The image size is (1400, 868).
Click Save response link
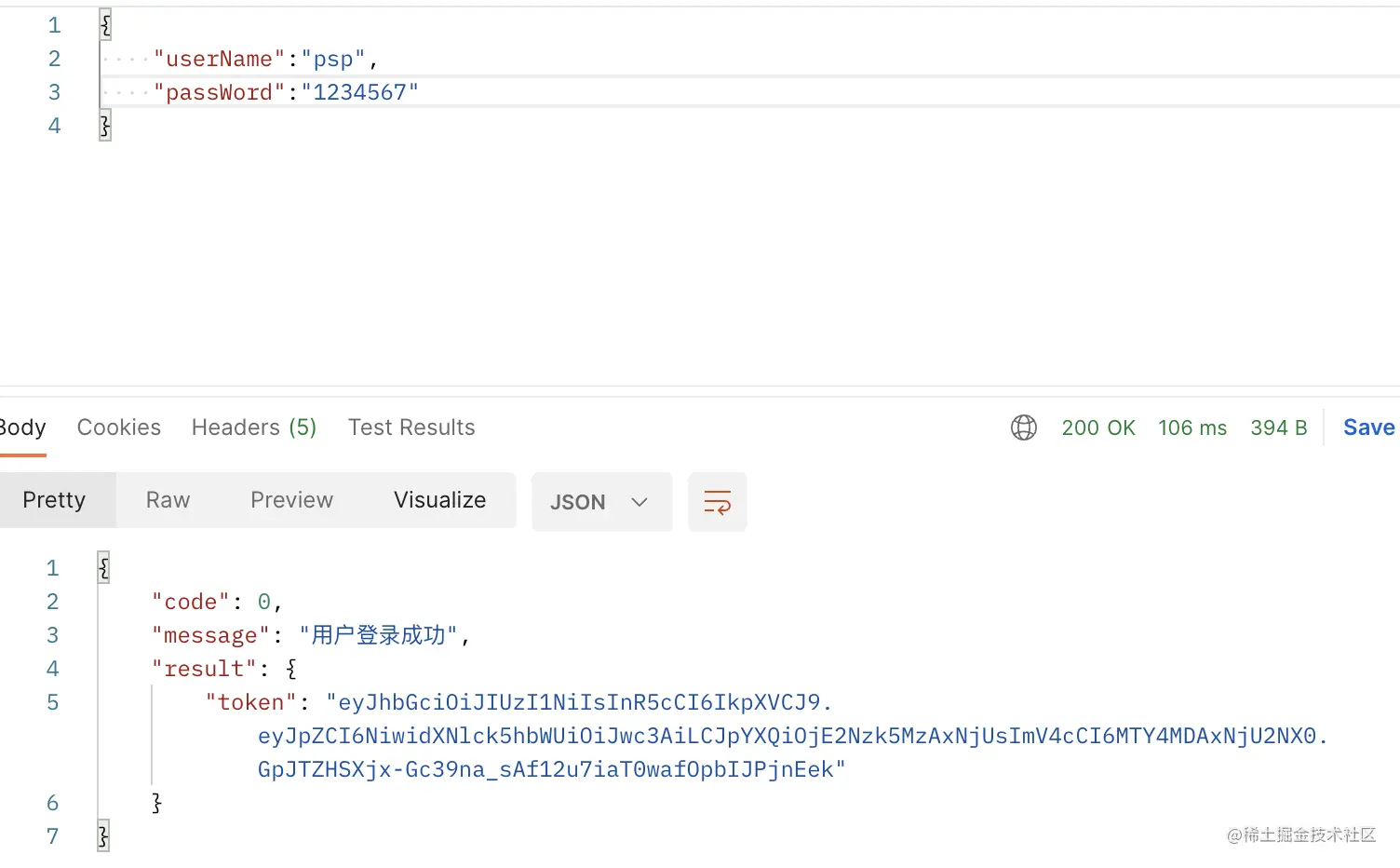click(x=1368, y=427)
